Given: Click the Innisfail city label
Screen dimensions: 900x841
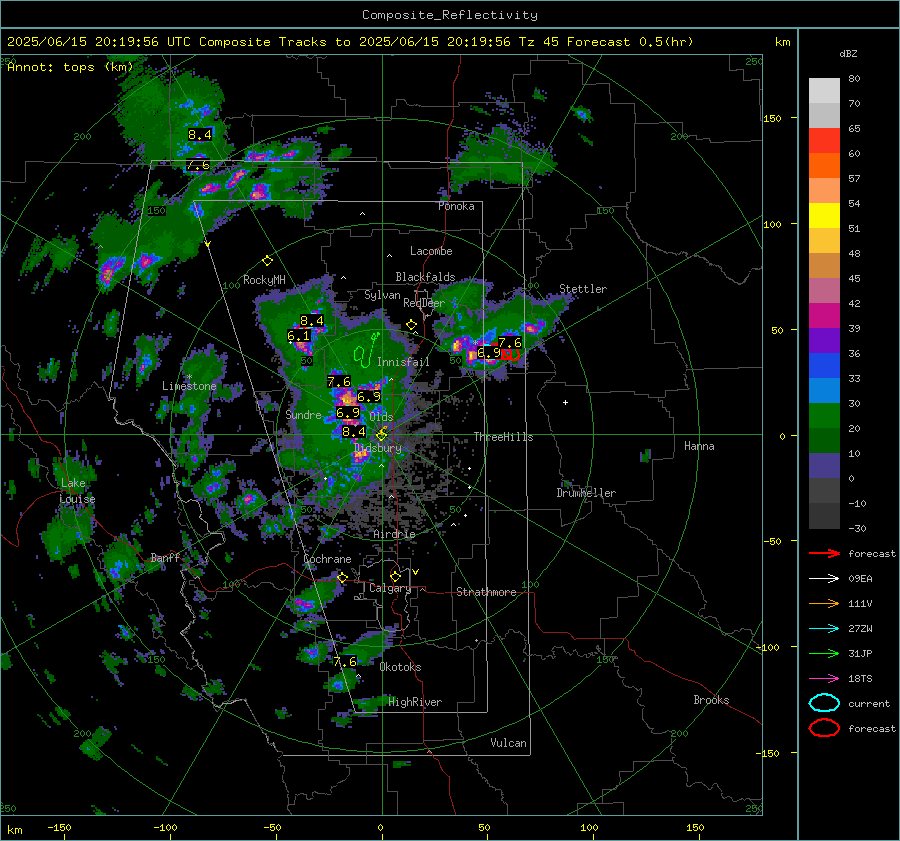Looking at the screenshot, I should [403, 362].
